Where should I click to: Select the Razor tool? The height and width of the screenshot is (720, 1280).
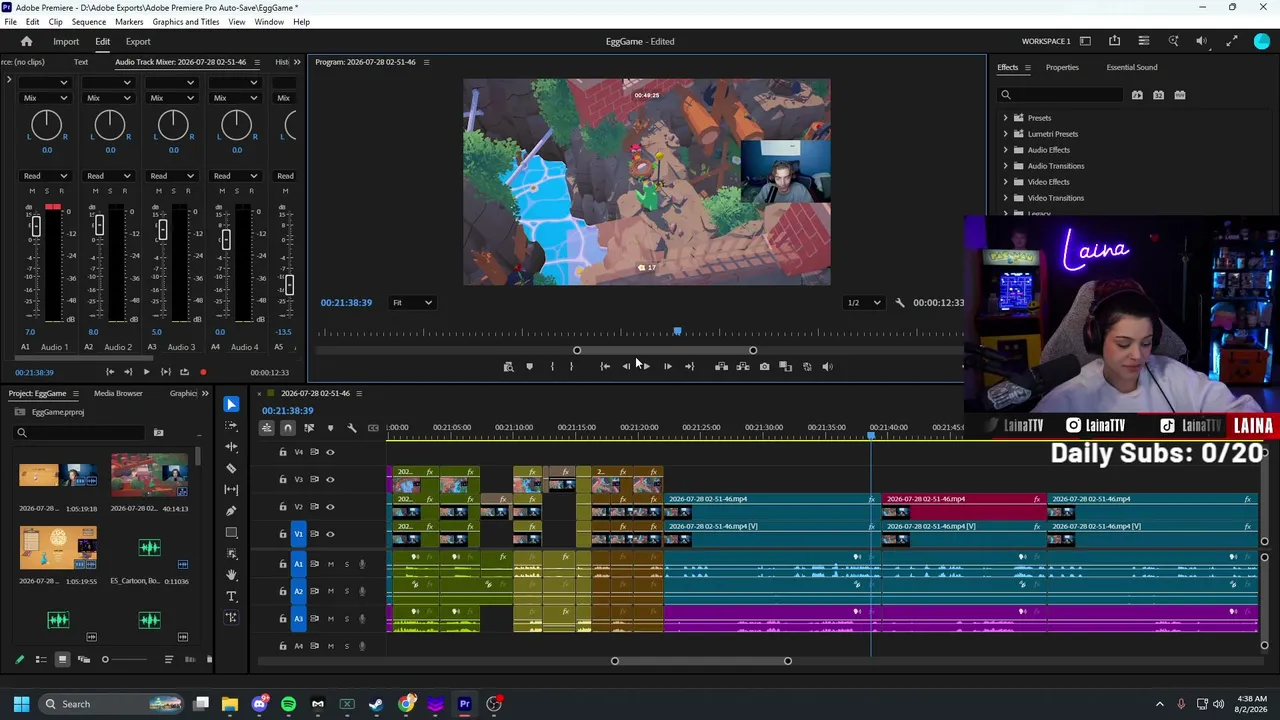231,468
